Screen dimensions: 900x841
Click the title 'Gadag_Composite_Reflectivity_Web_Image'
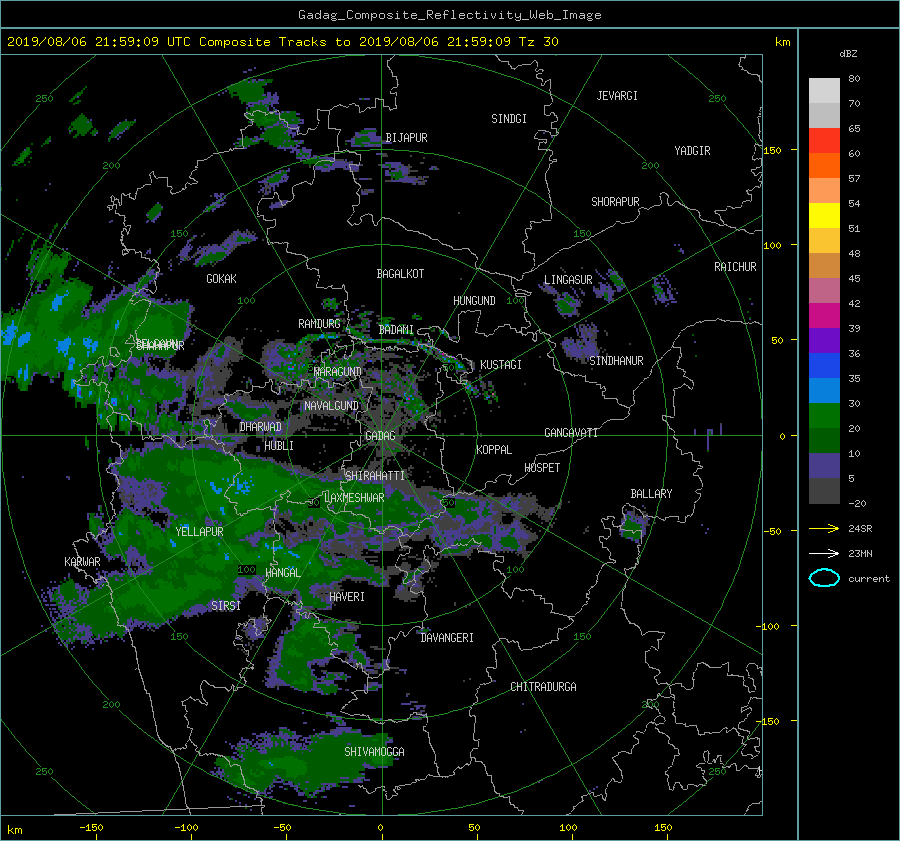pos(449,15)
